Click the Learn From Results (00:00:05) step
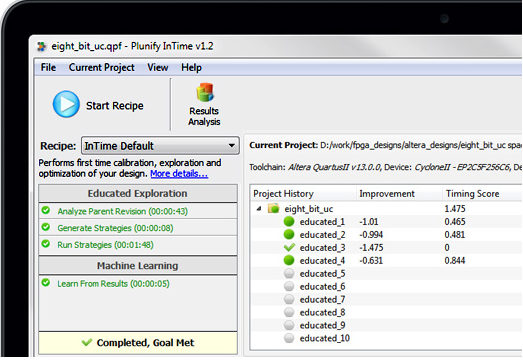 tap(138, 283)
